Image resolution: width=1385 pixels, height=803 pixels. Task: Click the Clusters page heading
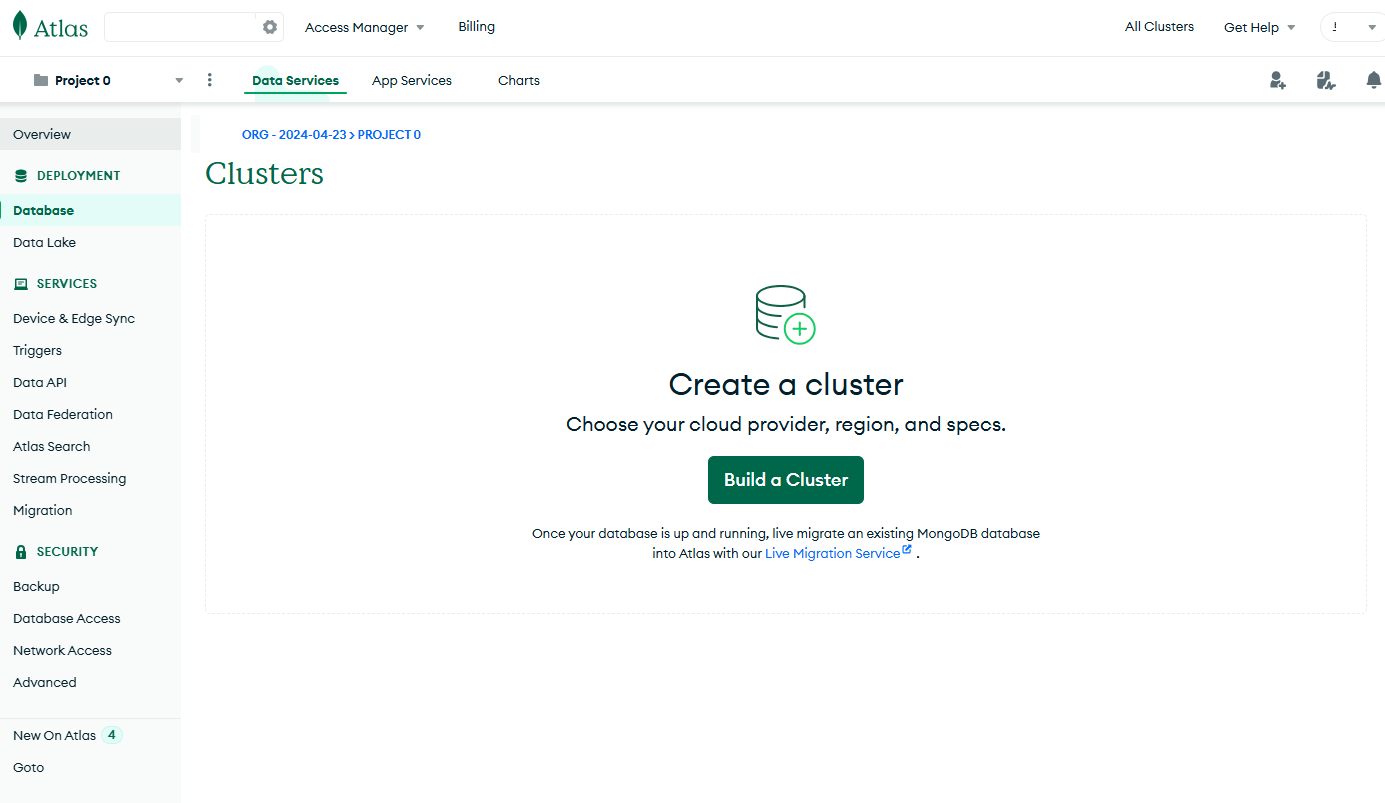pos(265,174)
